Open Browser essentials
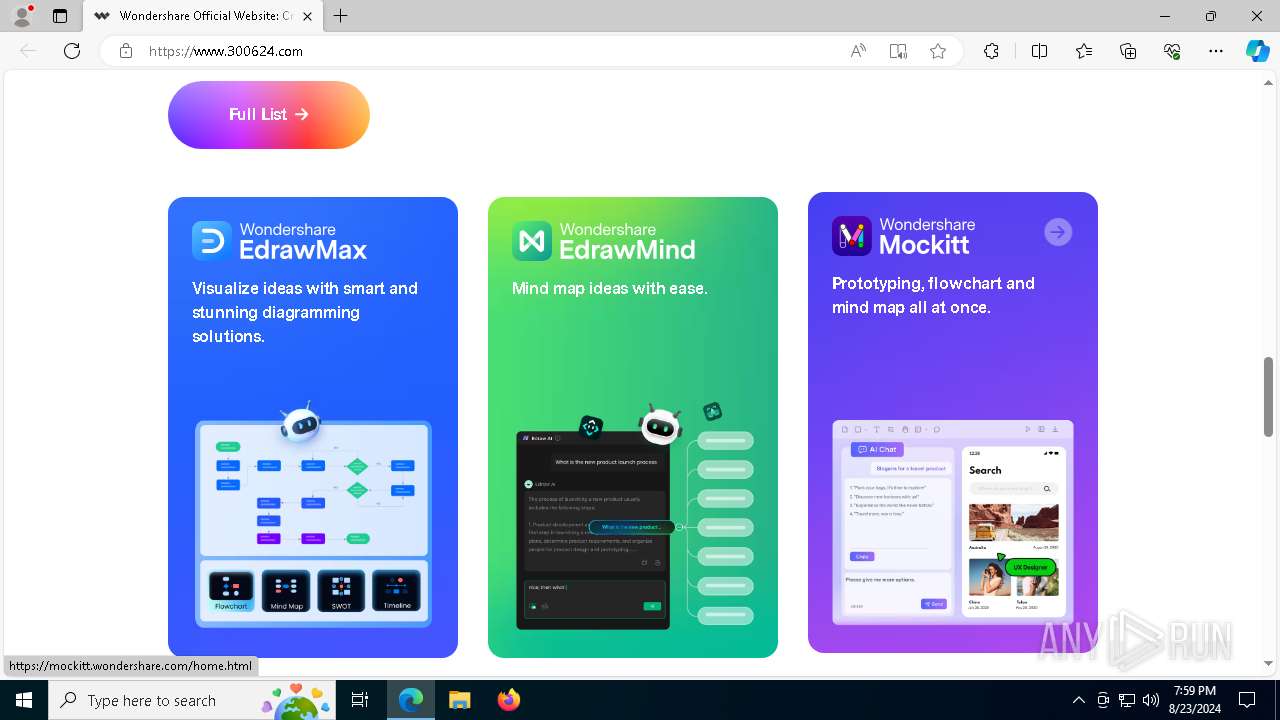This screenshot has width=1280, height=720. [x=1172, y=51]
